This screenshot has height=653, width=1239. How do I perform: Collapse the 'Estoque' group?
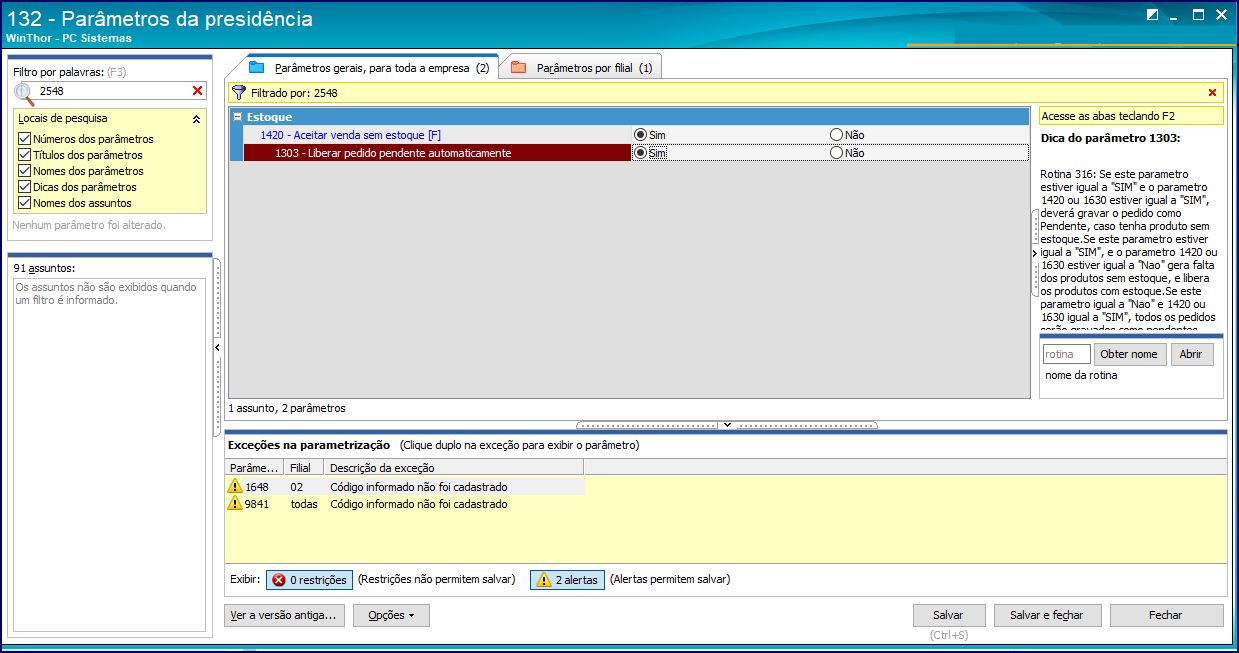point(238,117)
